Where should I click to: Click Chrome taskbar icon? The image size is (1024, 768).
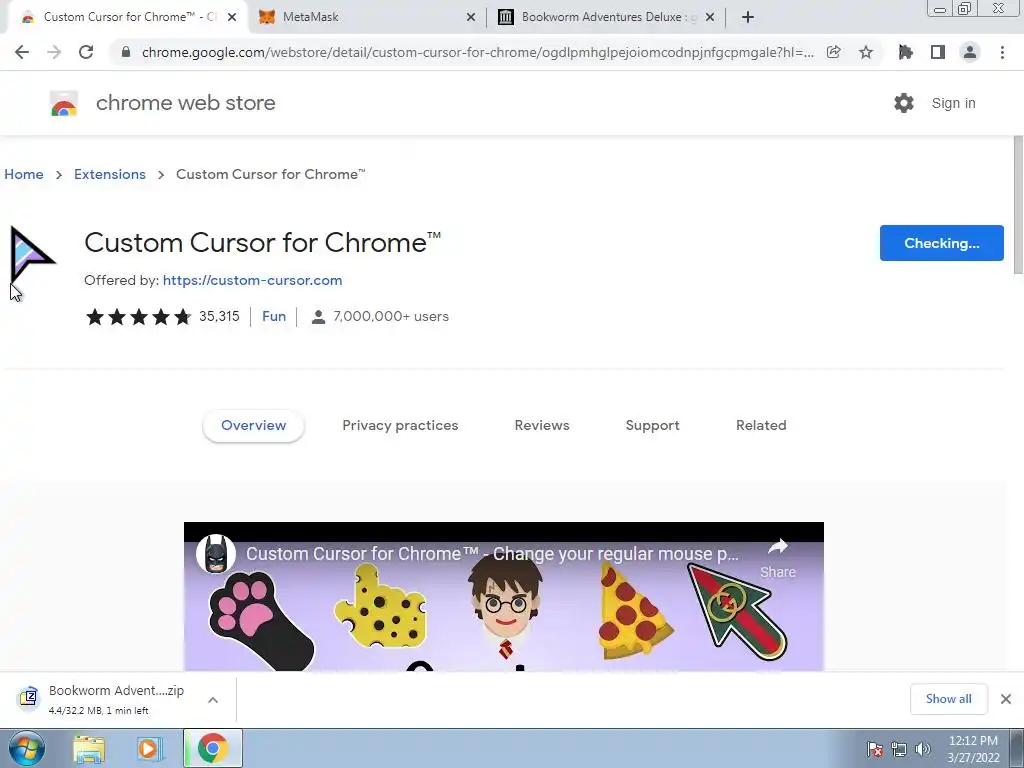pyautogui.click(x=213, y=748)
